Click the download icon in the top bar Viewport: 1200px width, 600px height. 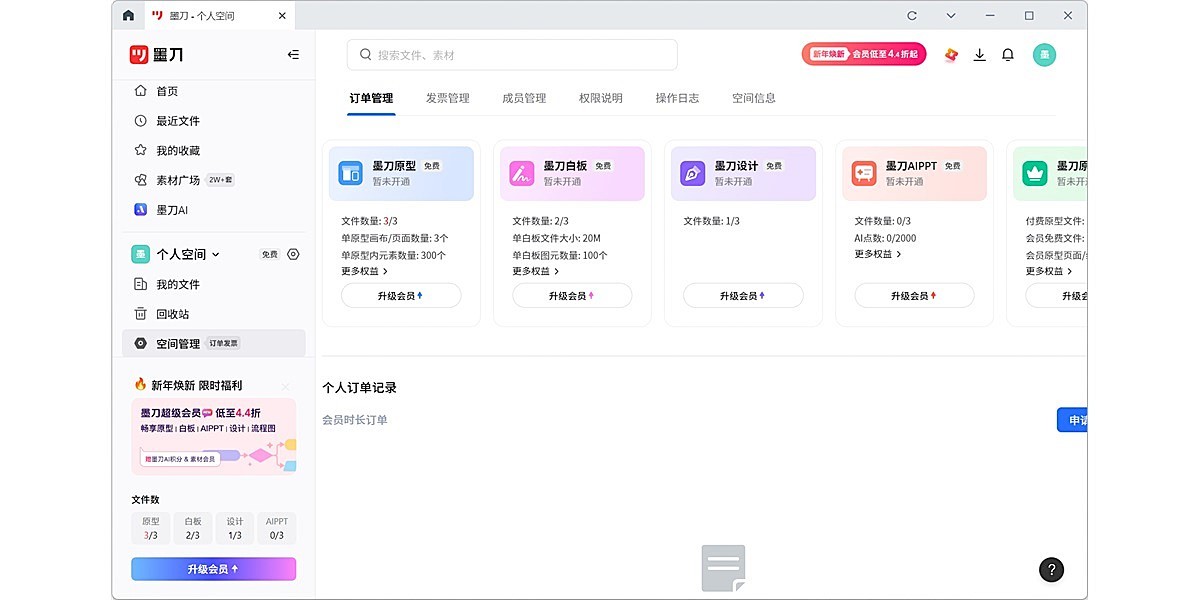(979, 55)
